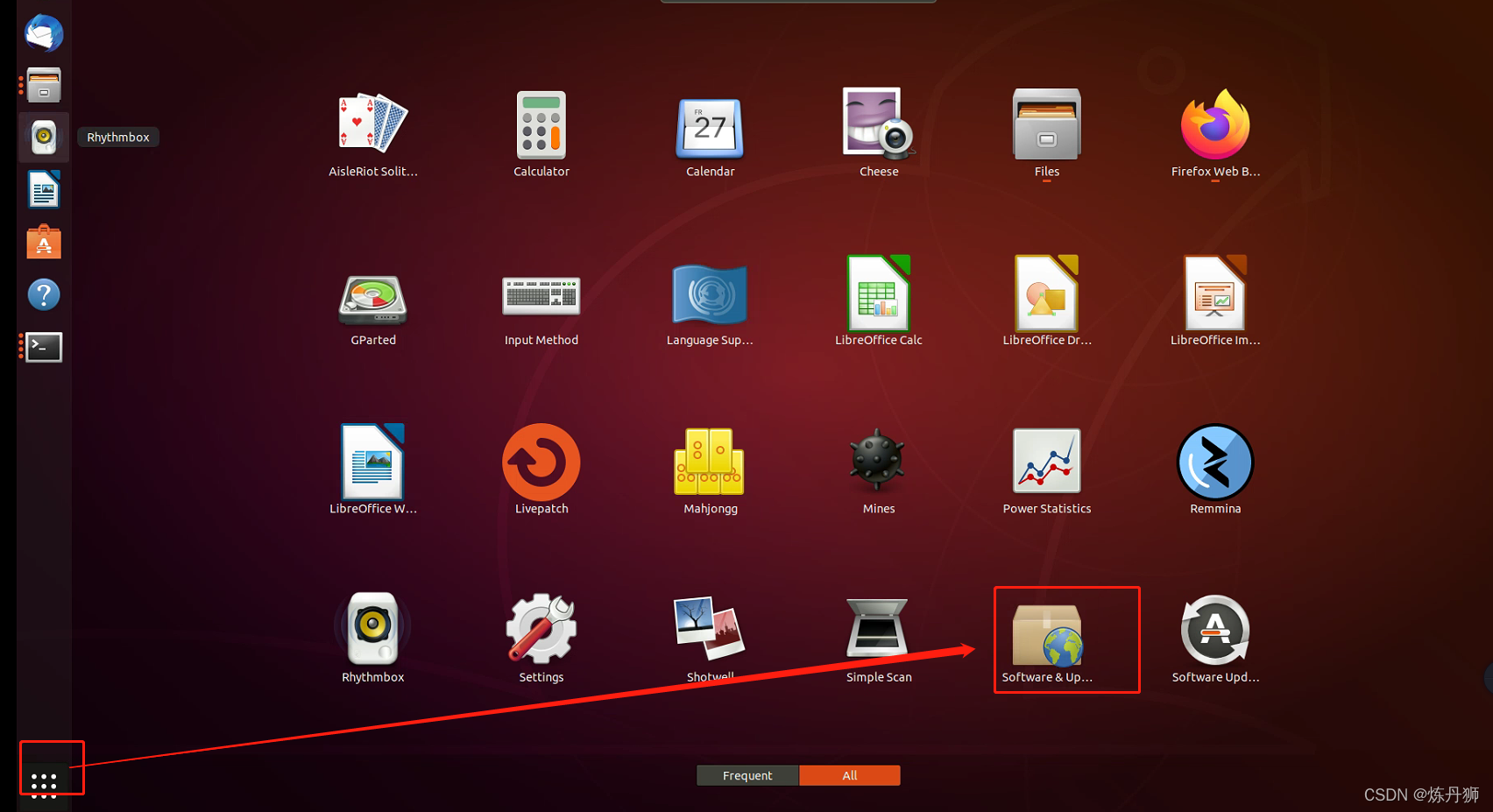Open Help from the dock
This screenshot has height=812, width=1493.
(x=44, y=295)
